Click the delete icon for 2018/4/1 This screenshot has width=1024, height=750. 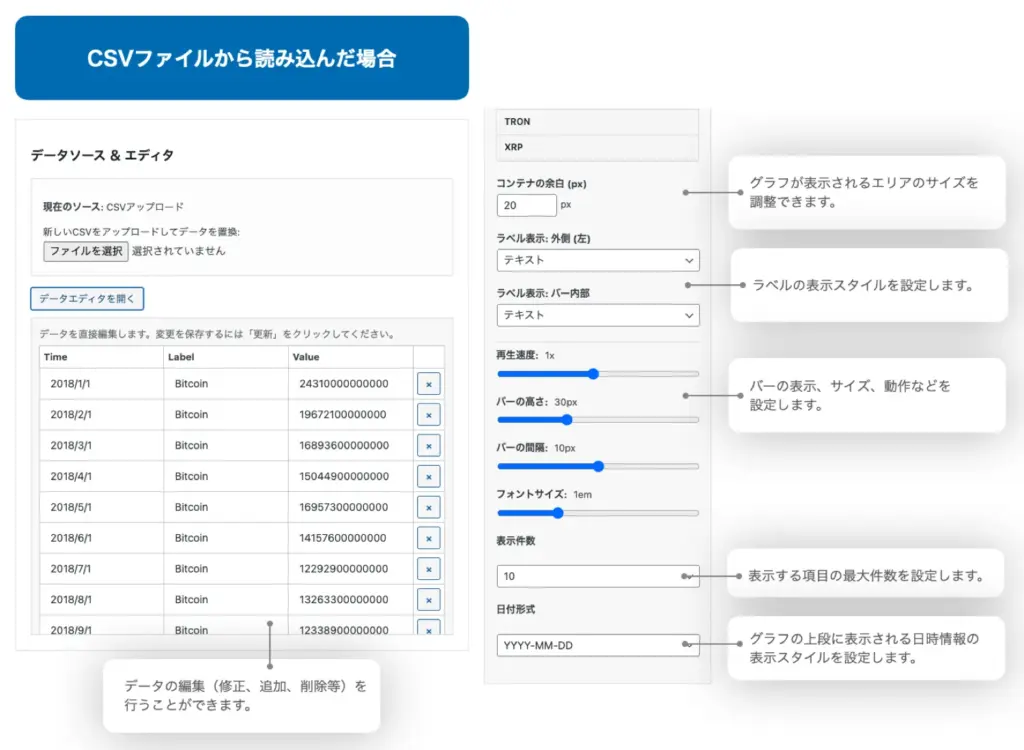(x=428, y=477)
